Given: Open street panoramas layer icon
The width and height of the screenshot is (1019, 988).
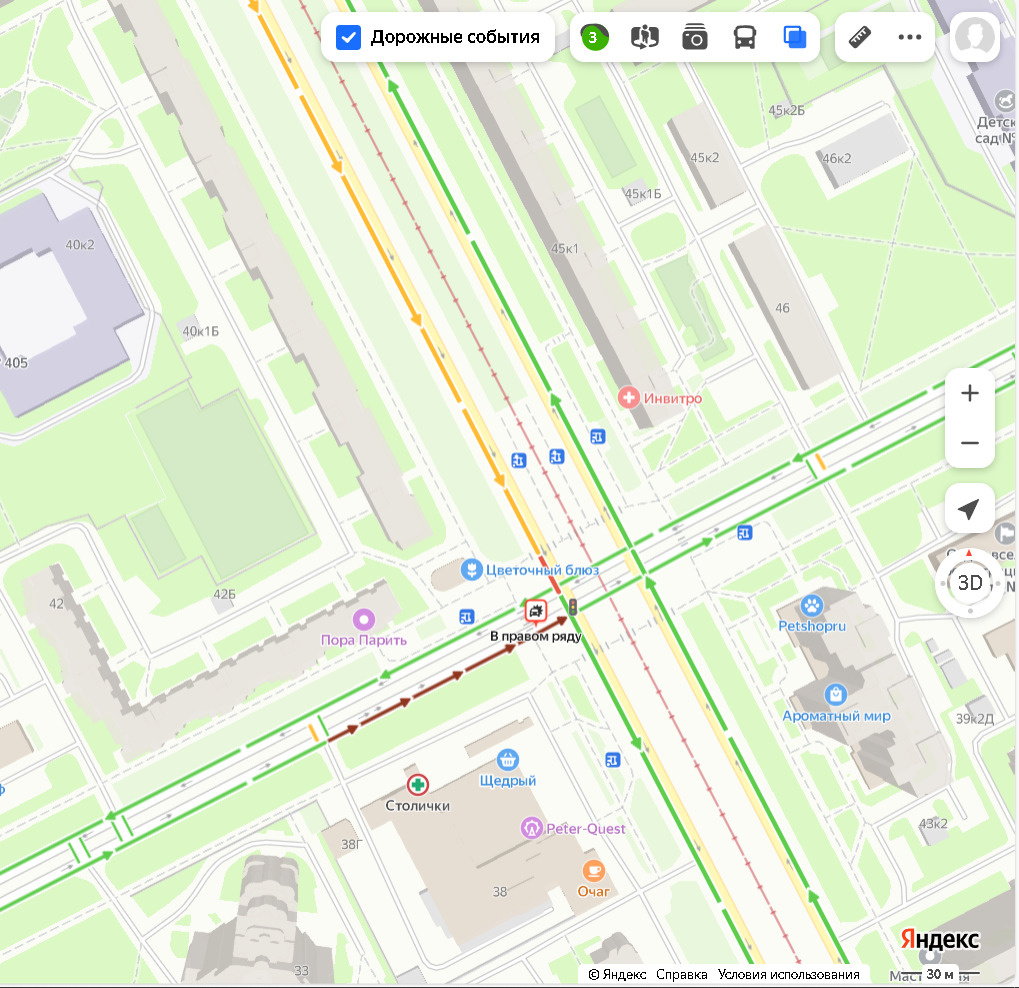Looking at the screenshot, I should 645,38.
